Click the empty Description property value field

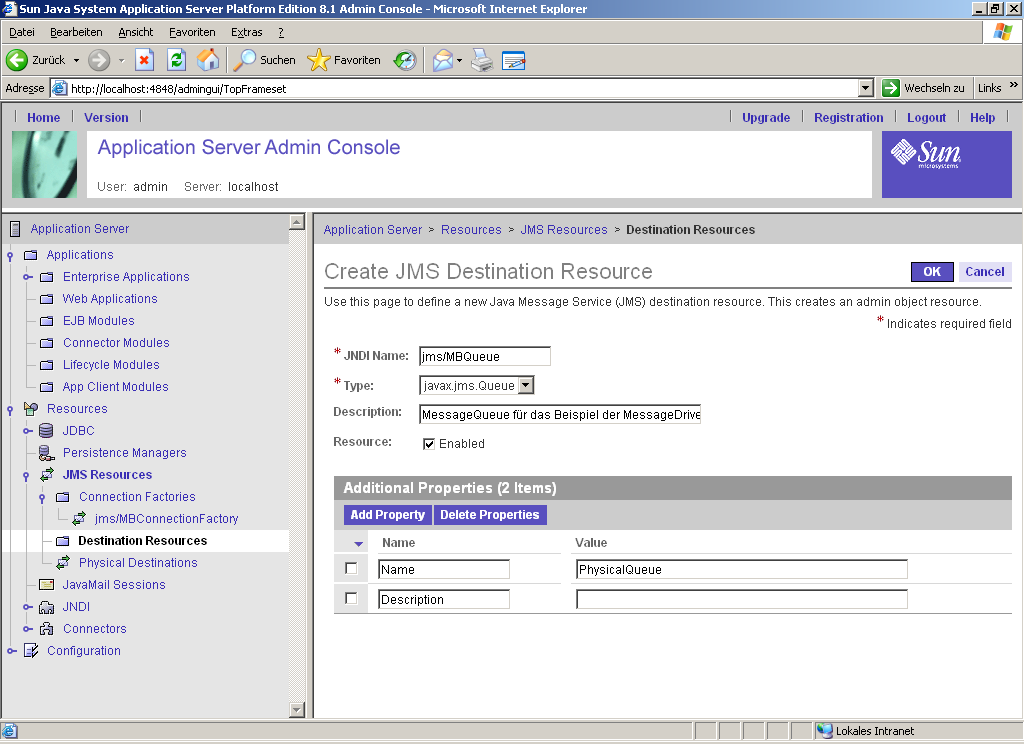click(742, 599)
